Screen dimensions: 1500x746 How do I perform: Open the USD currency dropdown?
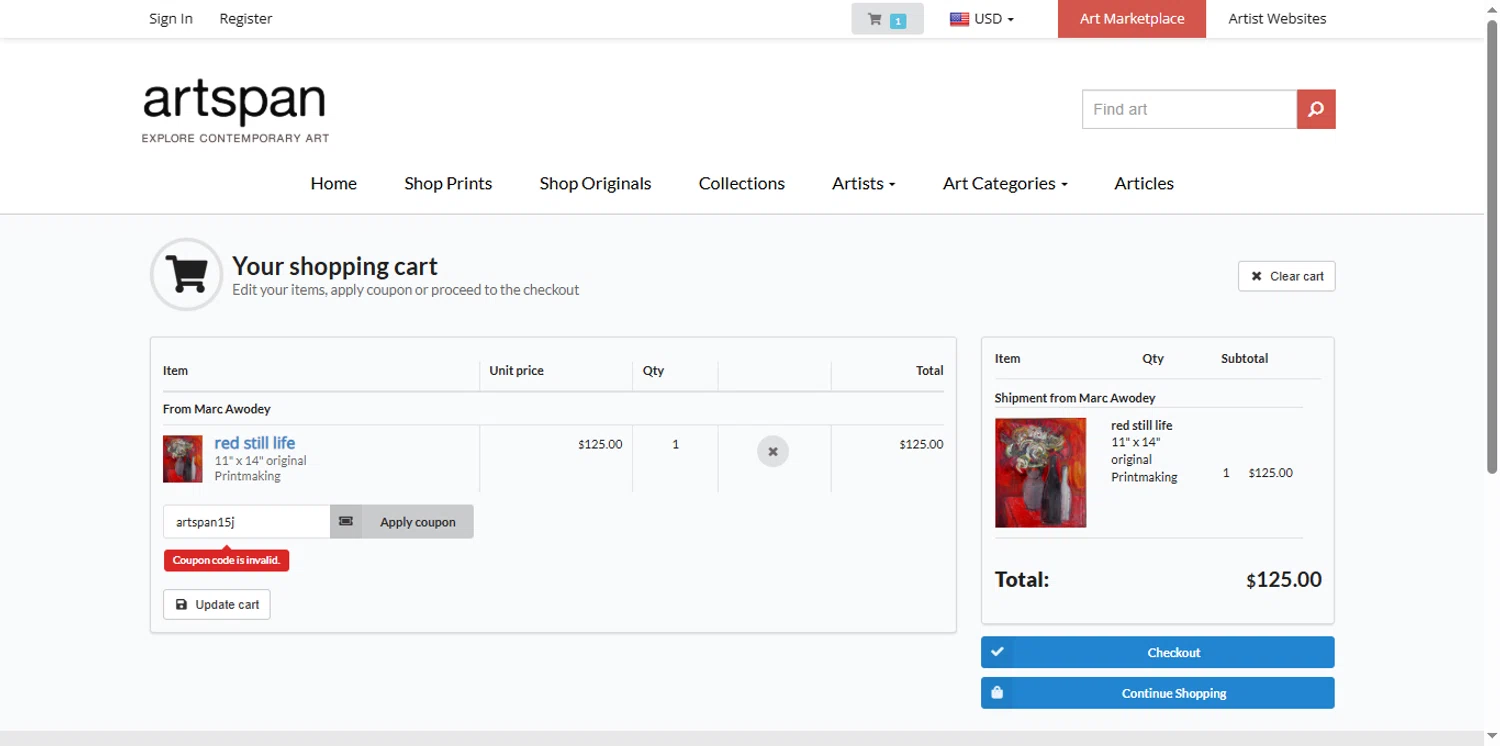(983, 19)
